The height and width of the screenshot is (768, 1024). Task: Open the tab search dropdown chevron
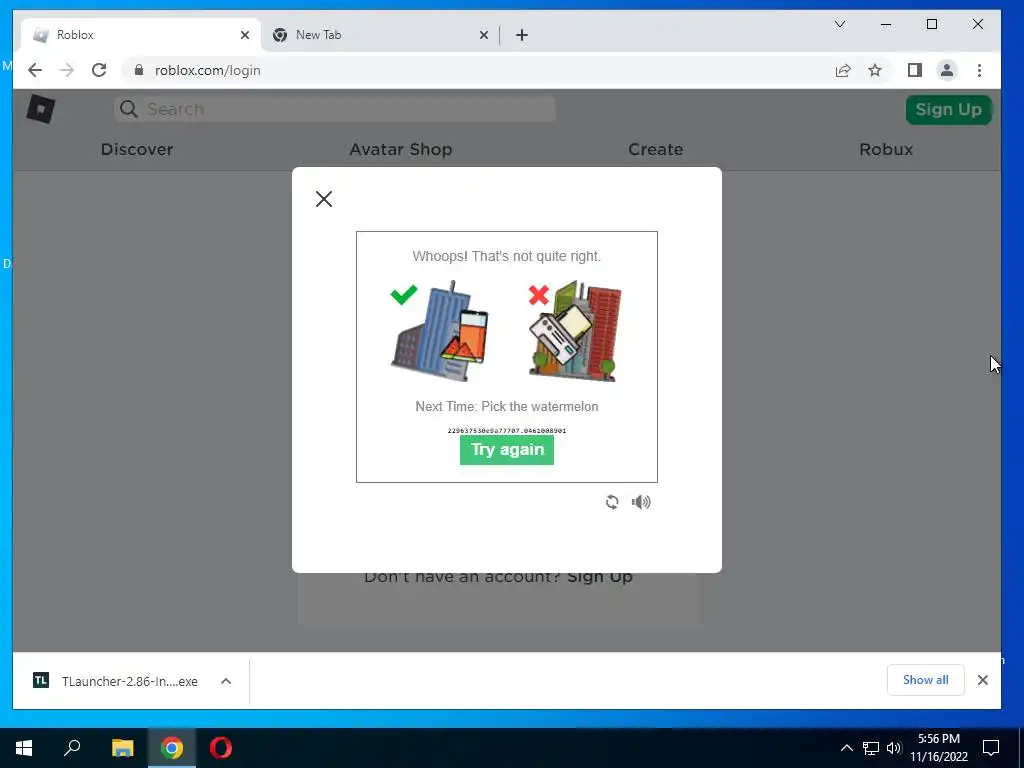pos(840,24)
